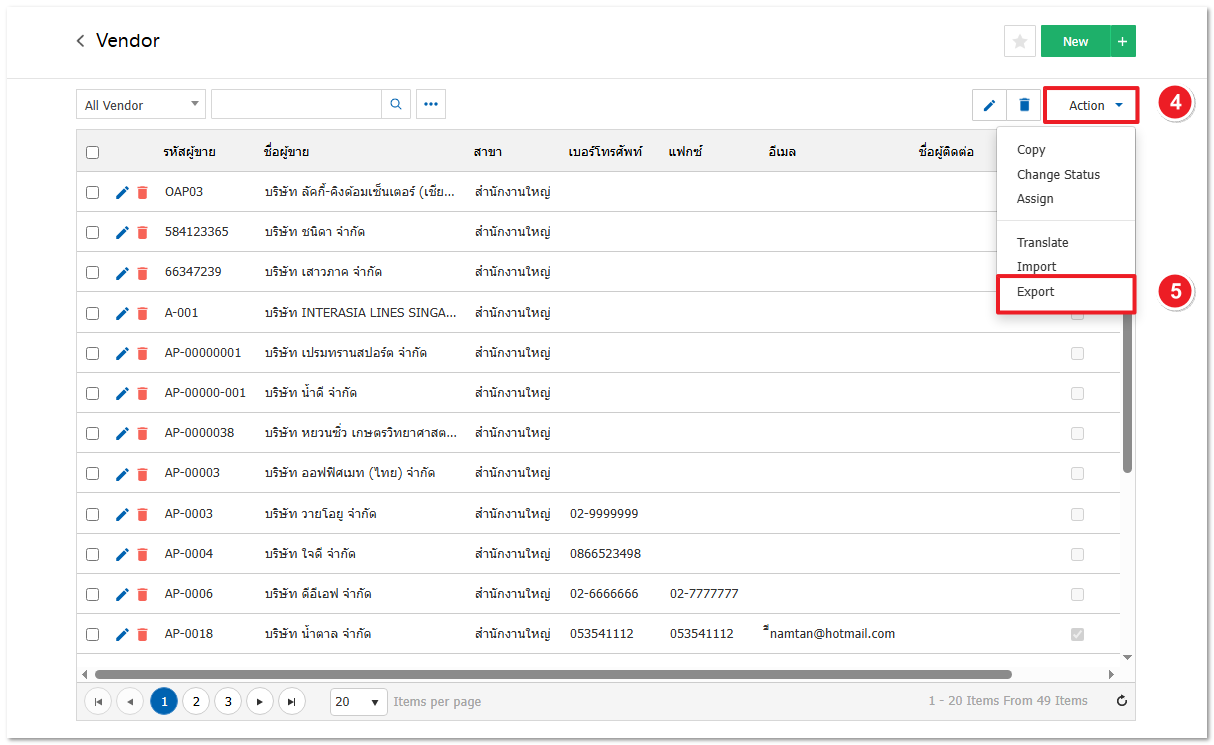Expand the Action dropdown menu
Viewport: 1214px width, 745px height.
pos(1091,105)
